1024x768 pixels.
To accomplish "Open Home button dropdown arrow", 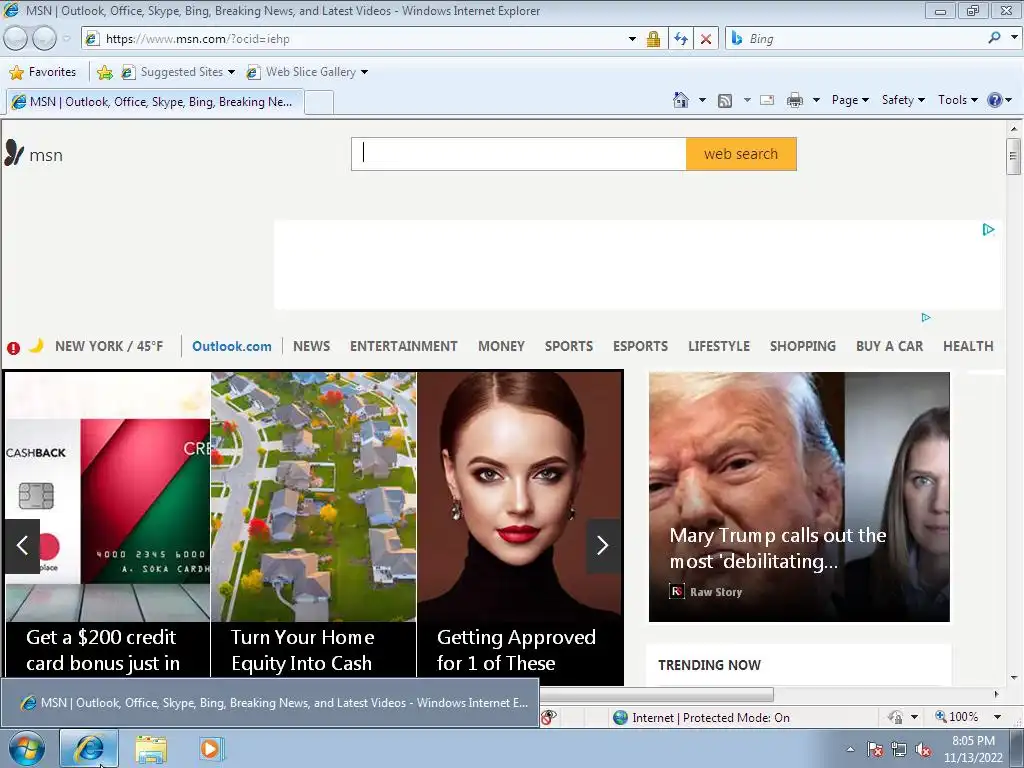I will click(702, 100).
